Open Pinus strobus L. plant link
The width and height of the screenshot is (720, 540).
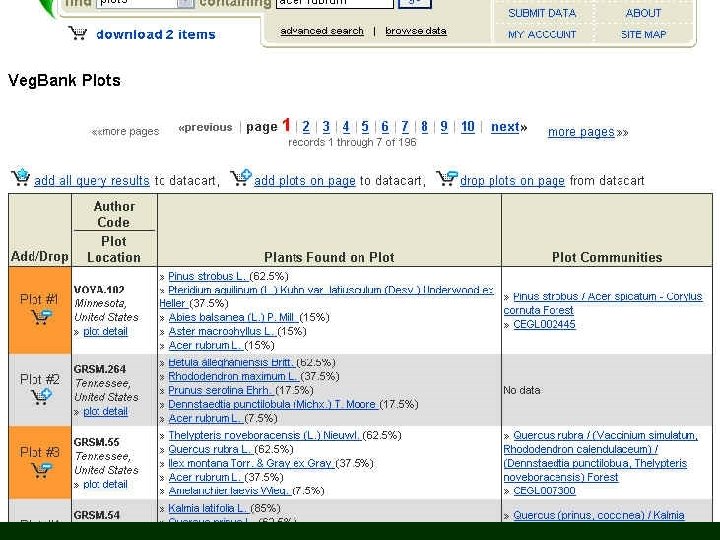click(x=208, y=276)
